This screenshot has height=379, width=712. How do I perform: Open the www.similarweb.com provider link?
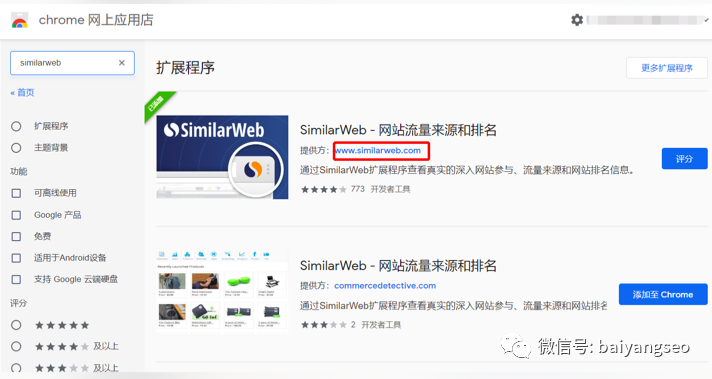(378, 151)
